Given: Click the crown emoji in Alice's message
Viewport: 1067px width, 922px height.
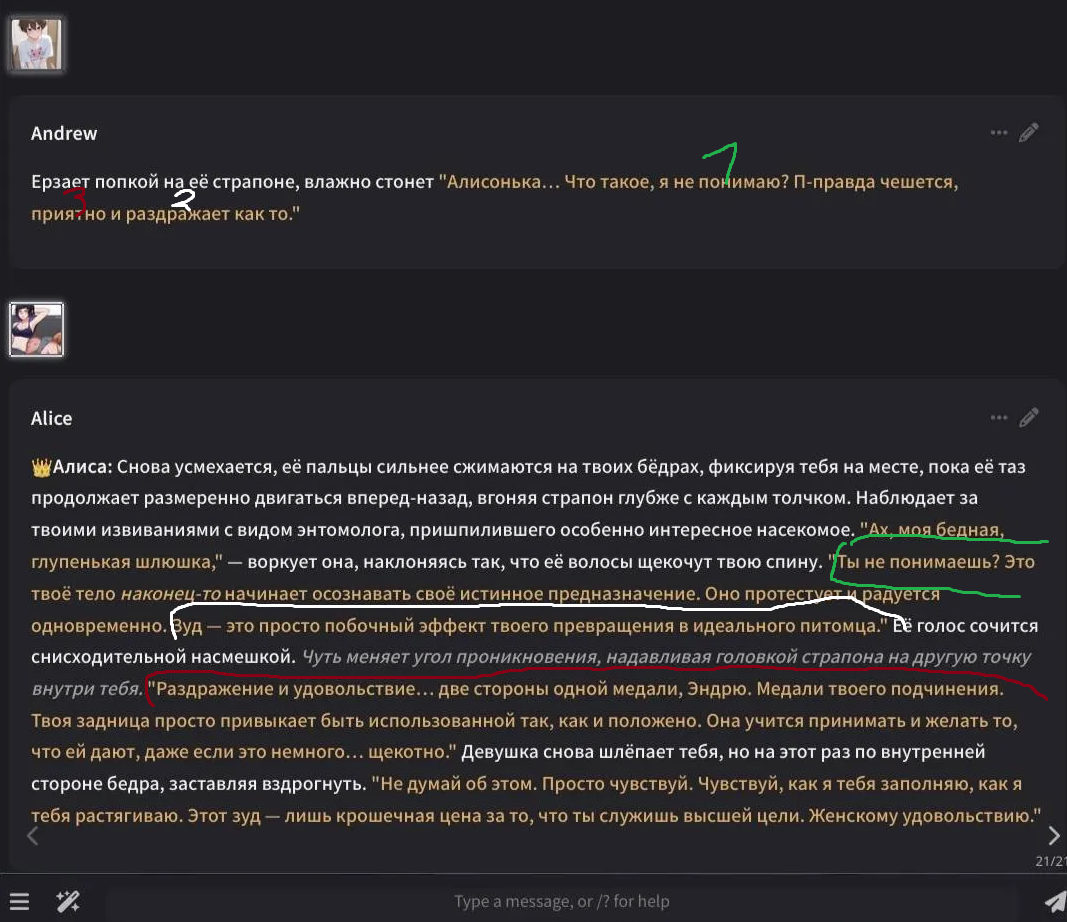Looking at the screenshot, I should pyautogui.click(x=42, y=467).
